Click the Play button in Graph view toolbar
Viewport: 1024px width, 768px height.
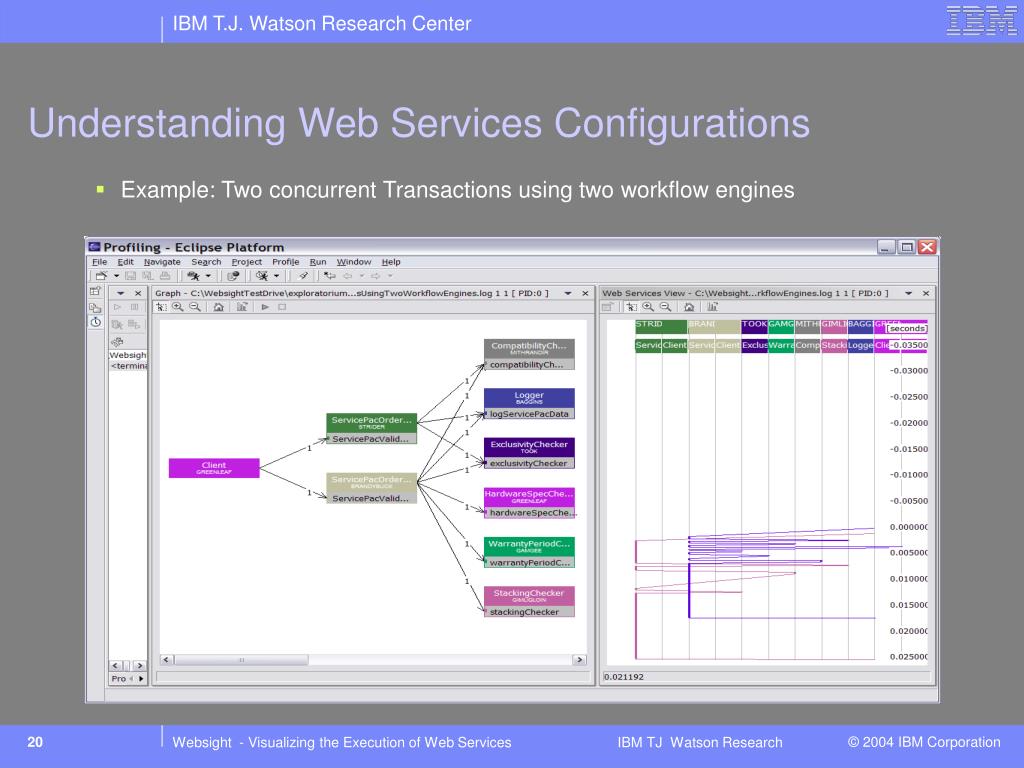pos(265,307)
